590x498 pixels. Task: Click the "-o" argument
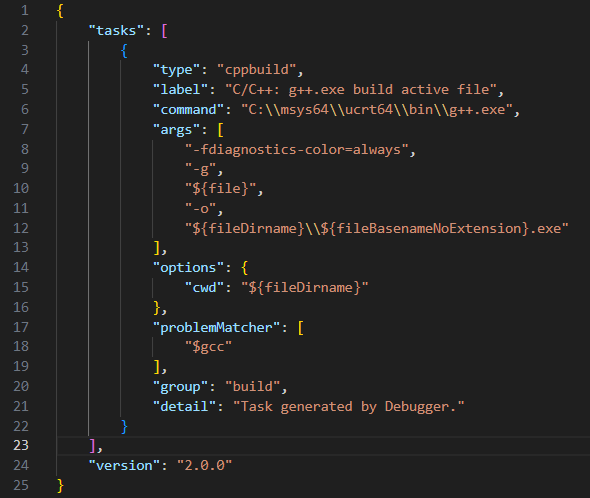point(200,208)
